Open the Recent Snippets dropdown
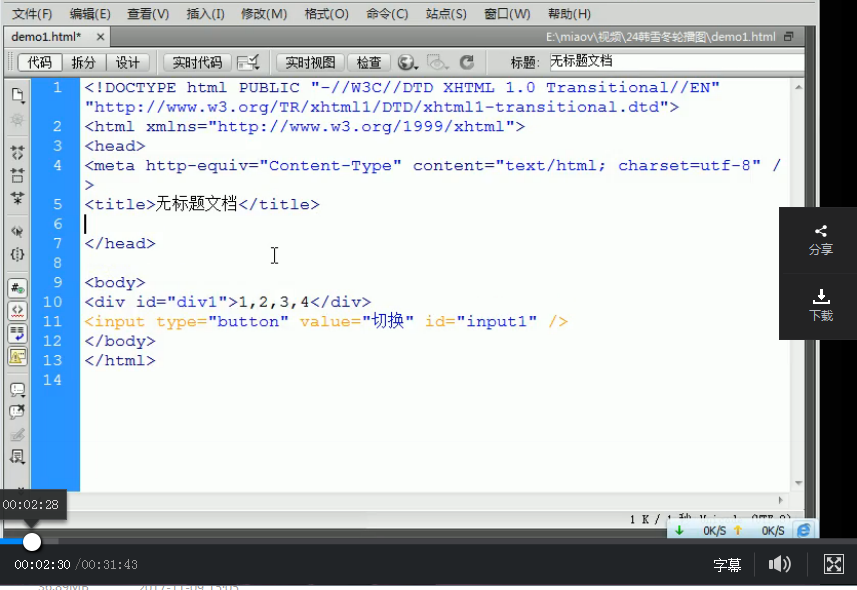Viewport: 857px width, 590px height. tap(17, 457)
